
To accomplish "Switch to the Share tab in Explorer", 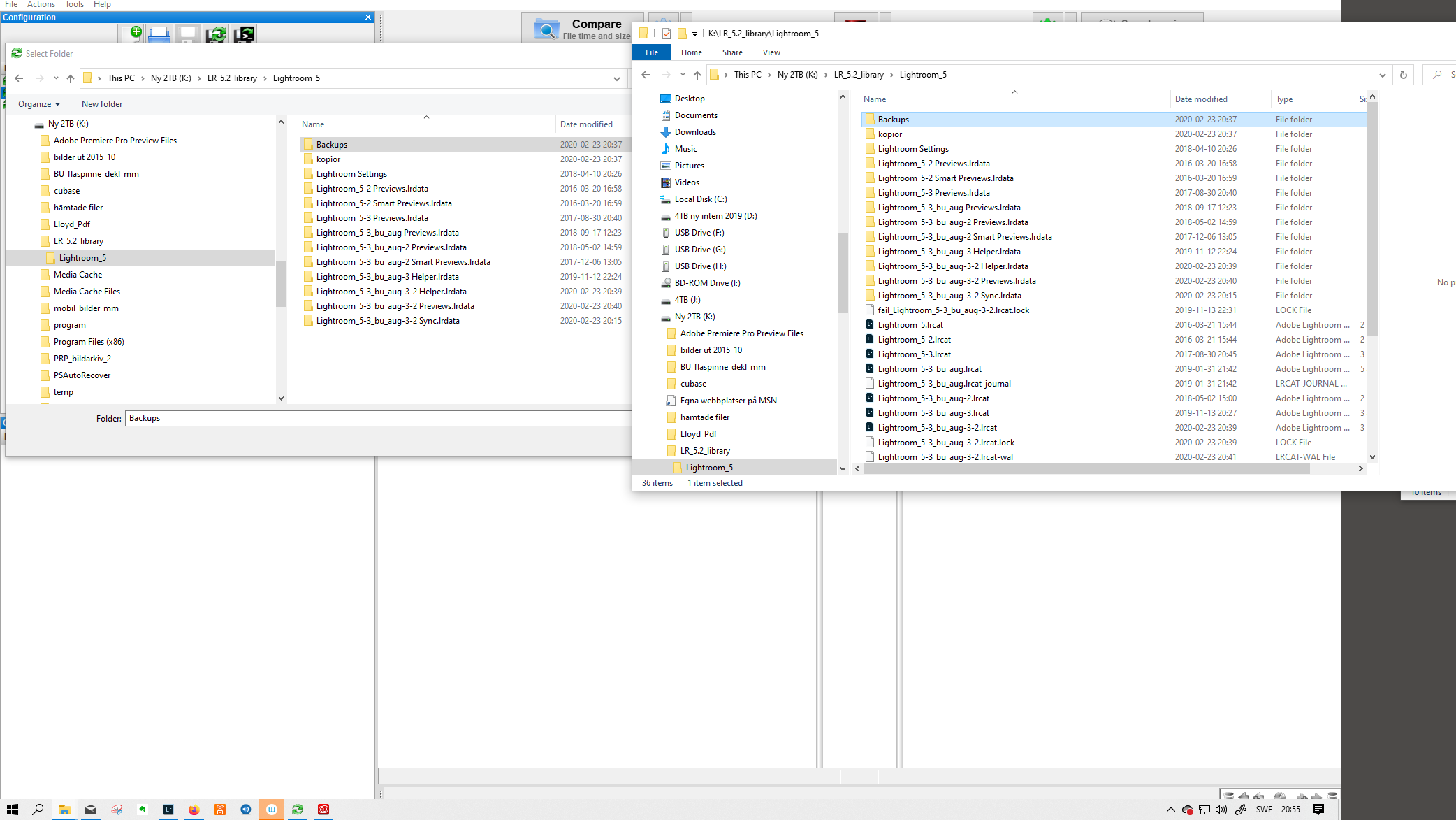I will (732, 52).
